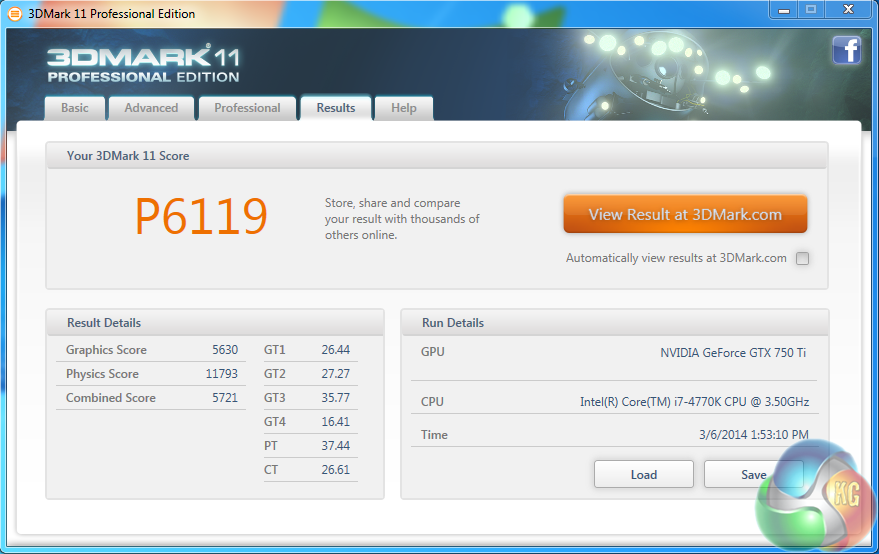Click the 3DMark orange app icon in title bar
Screen dimensions: 879x554
15,13
